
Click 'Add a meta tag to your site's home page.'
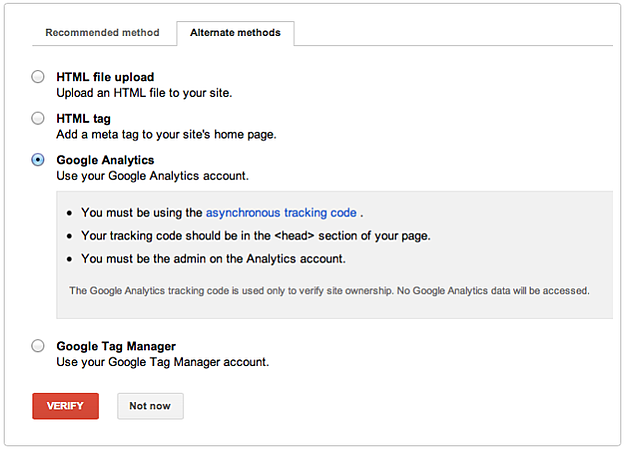tap(166, 134)
